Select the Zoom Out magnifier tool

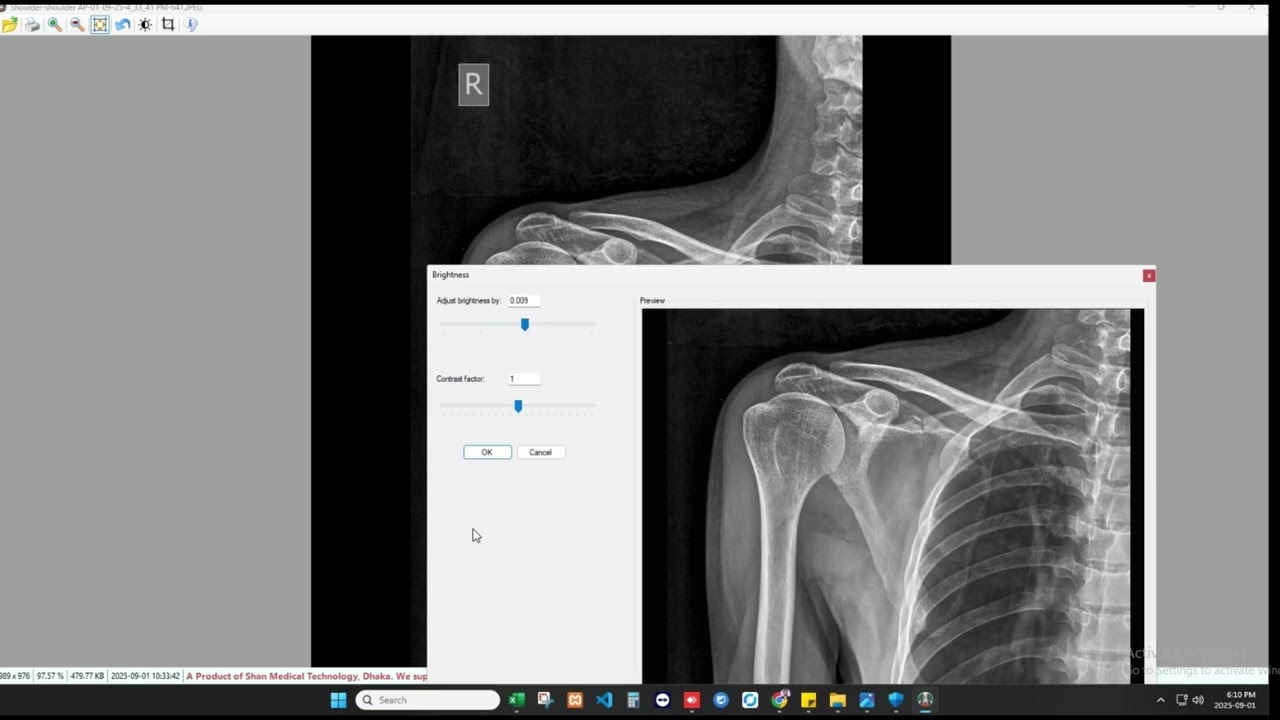pyautogui.click(x=77, y=24)
